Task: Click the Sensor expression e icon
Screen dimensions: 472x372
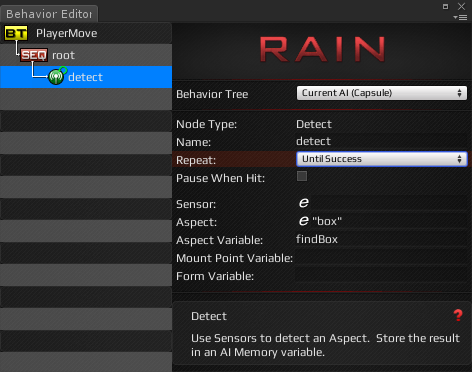Action: point(303,202)
